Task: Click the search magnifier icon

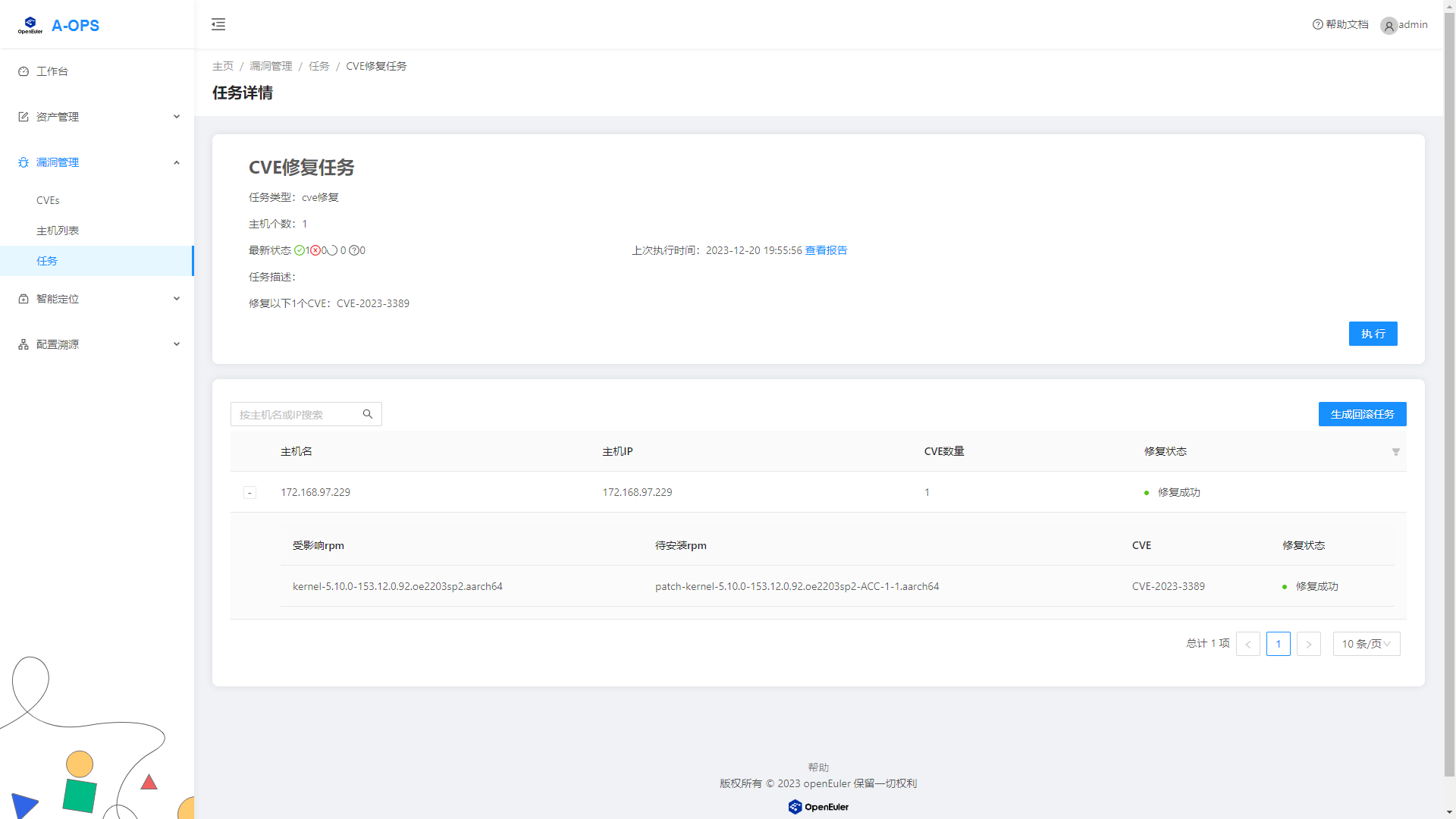Action: click(x=368, y=414)
